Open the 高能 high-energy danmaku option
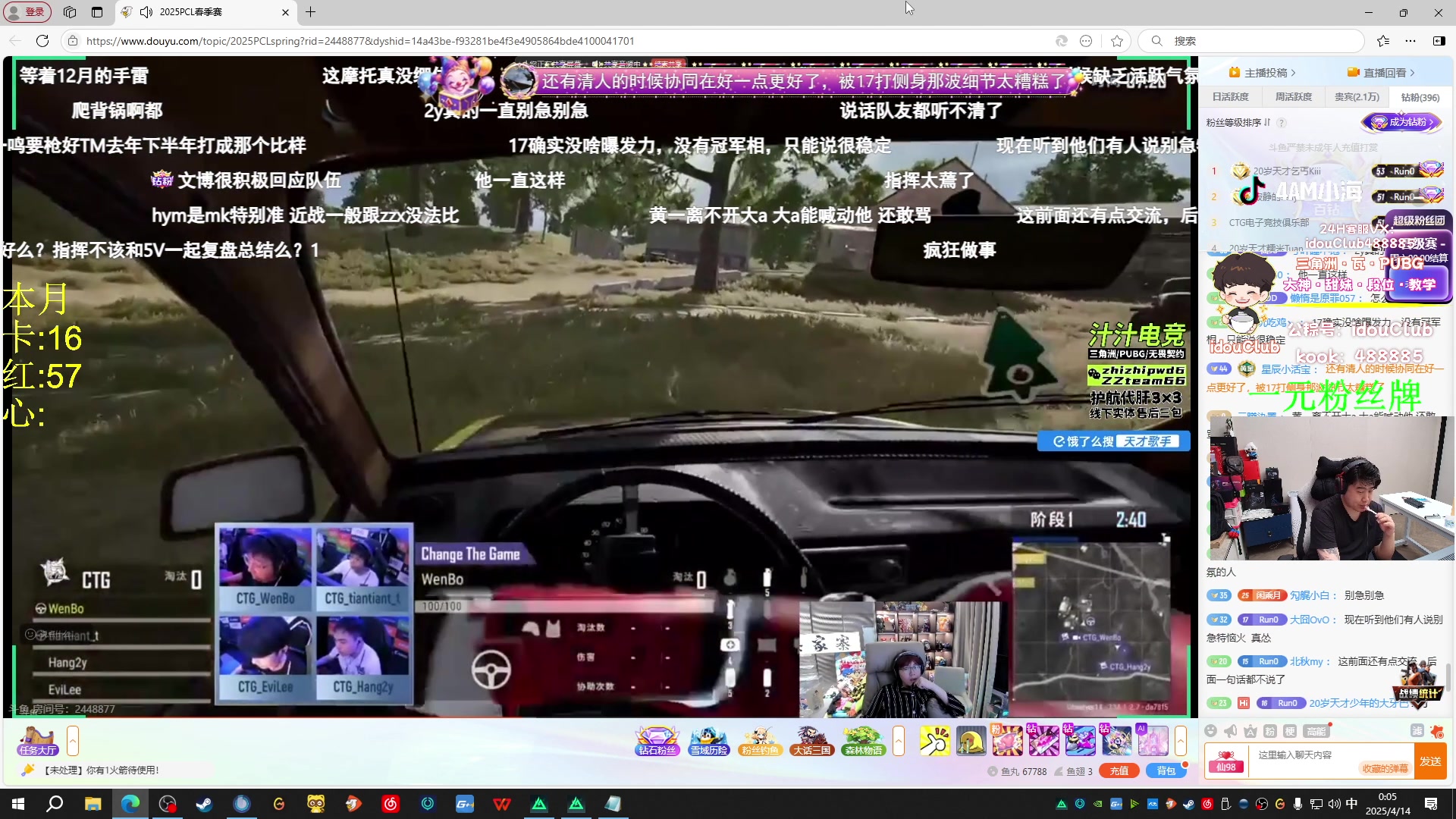The height and width of the screenshot is (819, 1456). point(1316,731)
